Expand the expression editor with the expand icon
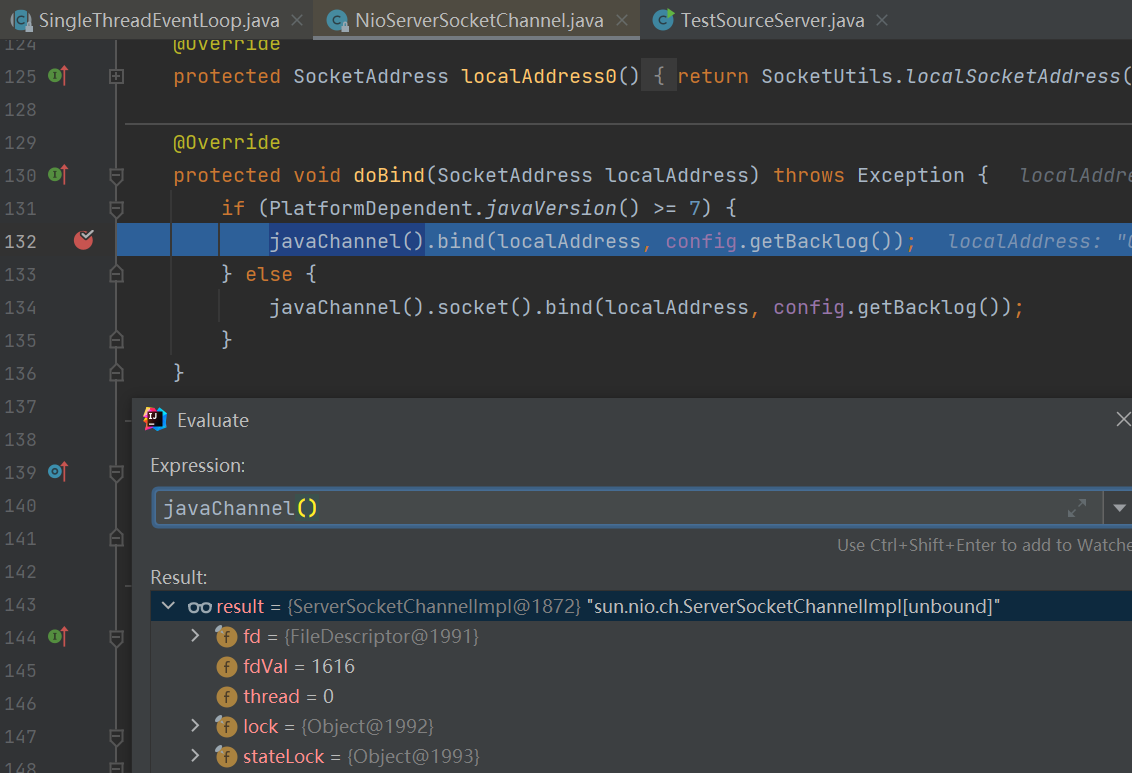This screenshot has height=773, width=1132. (x=1077, y=508)
